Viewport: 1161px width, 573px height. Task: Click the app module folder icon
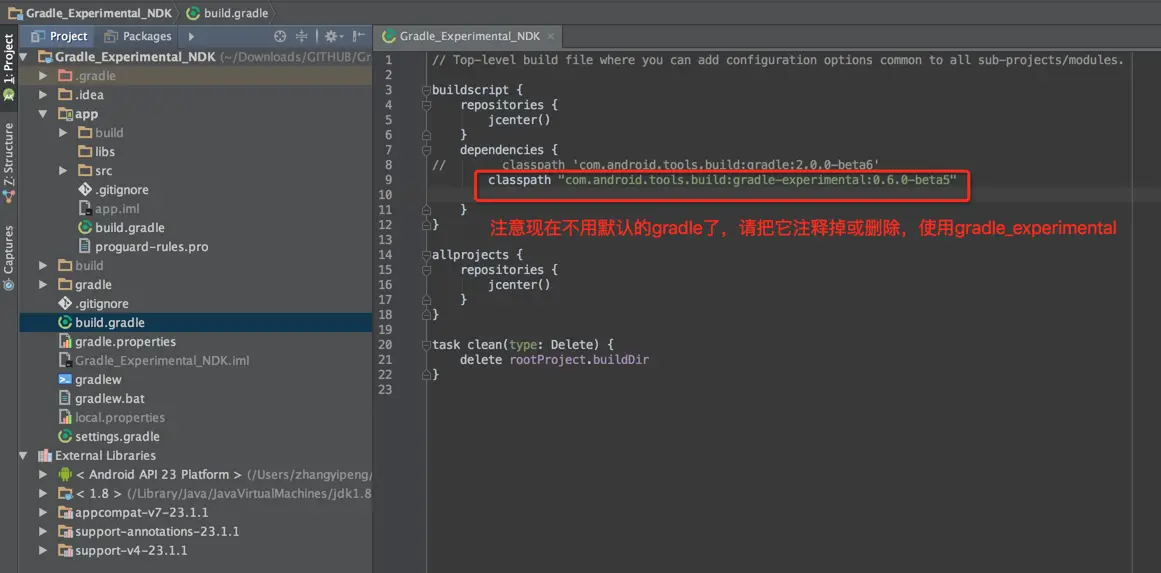pos(65,114)
